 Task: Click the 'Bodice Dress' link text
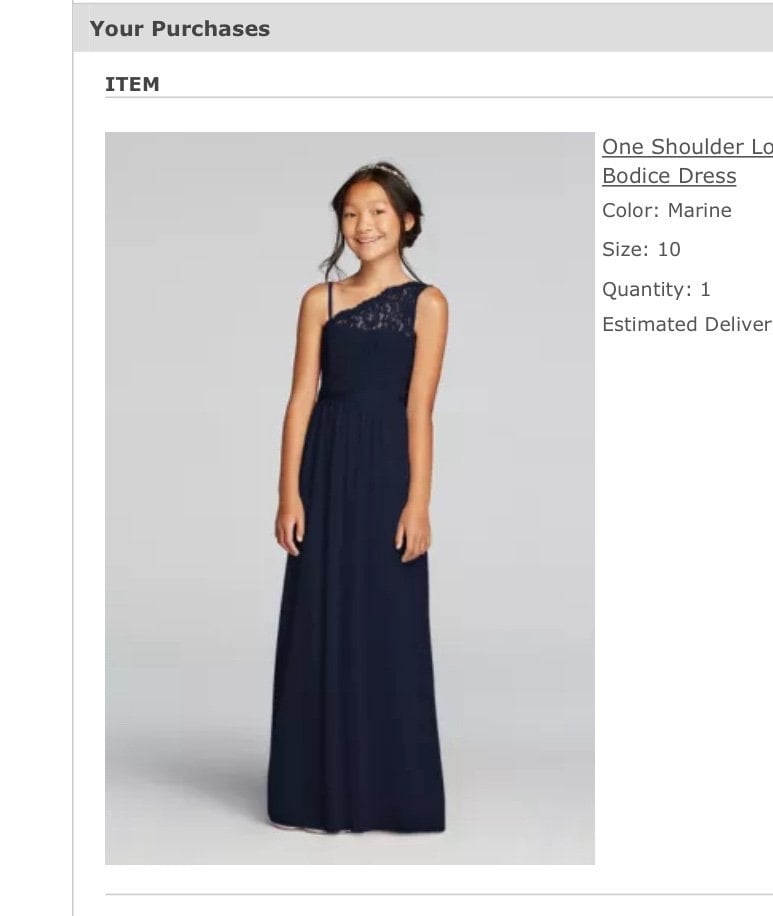pos(669,176)
